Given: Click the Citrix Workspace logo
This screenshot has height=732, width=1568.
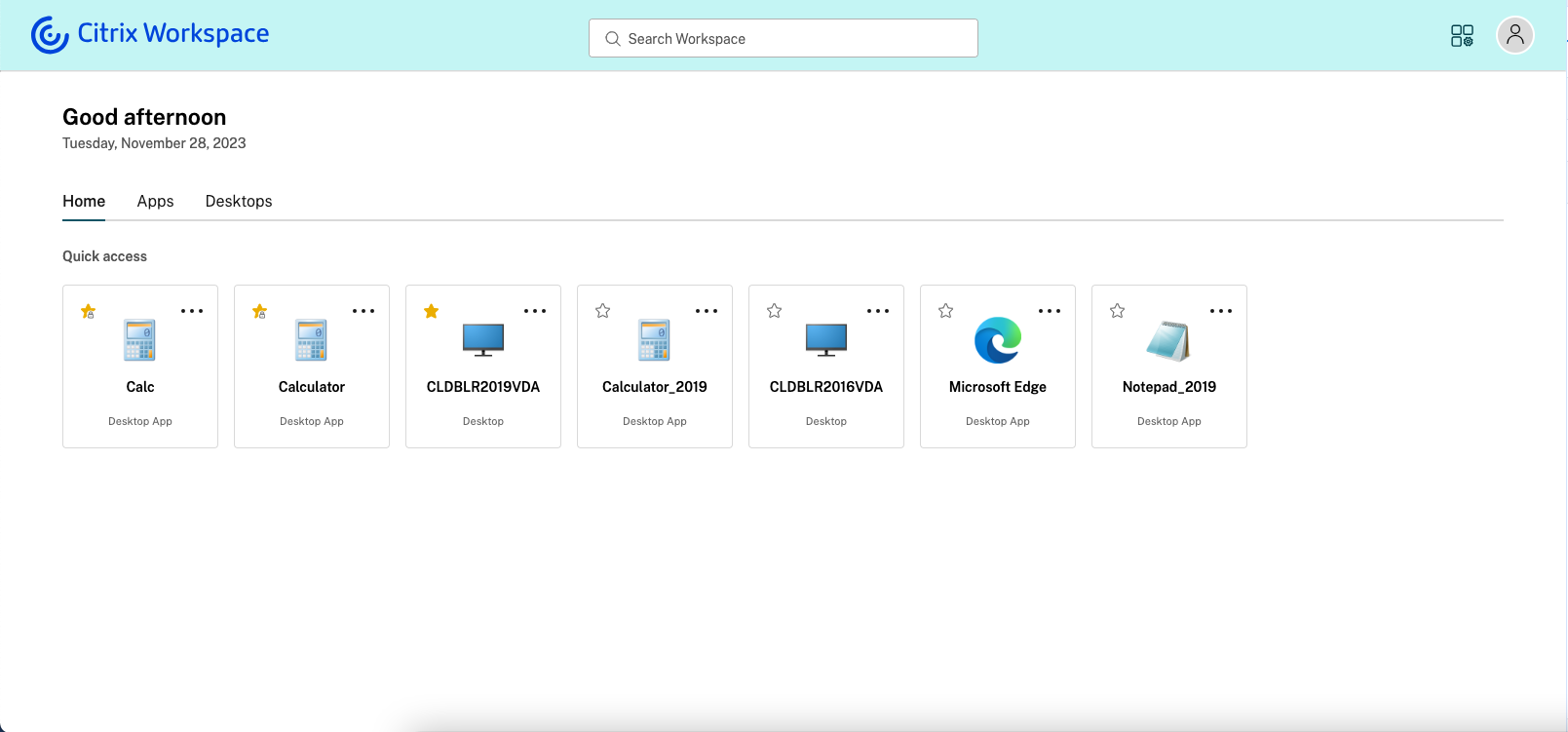Looking at the screenshot, I should click(x=150, y=34).
